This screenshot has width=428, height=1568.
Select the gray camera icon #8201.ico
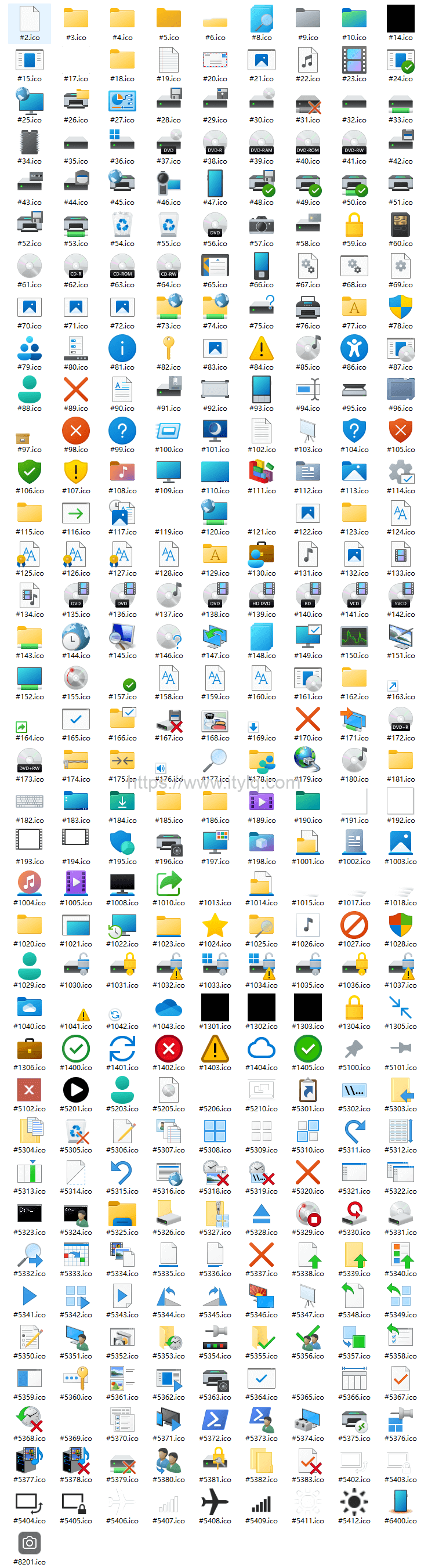point(29,1543)
